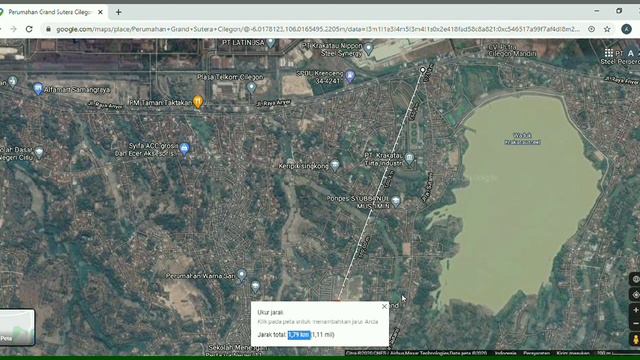Click the Syifa ACC grosir shop pin

click(184, 149)
